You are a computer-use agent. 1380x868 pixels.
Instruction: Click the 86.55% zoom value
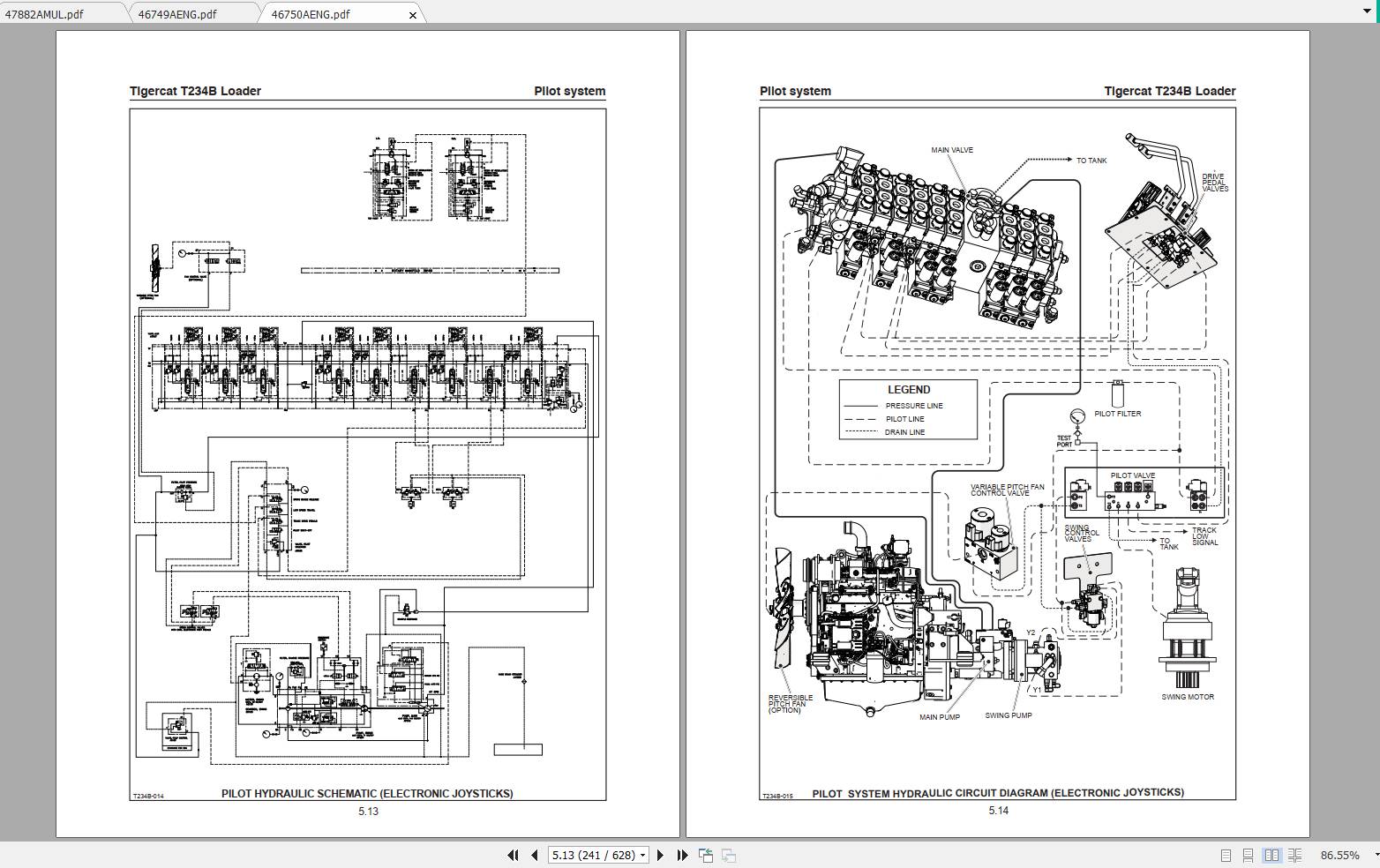[1339, 855]
